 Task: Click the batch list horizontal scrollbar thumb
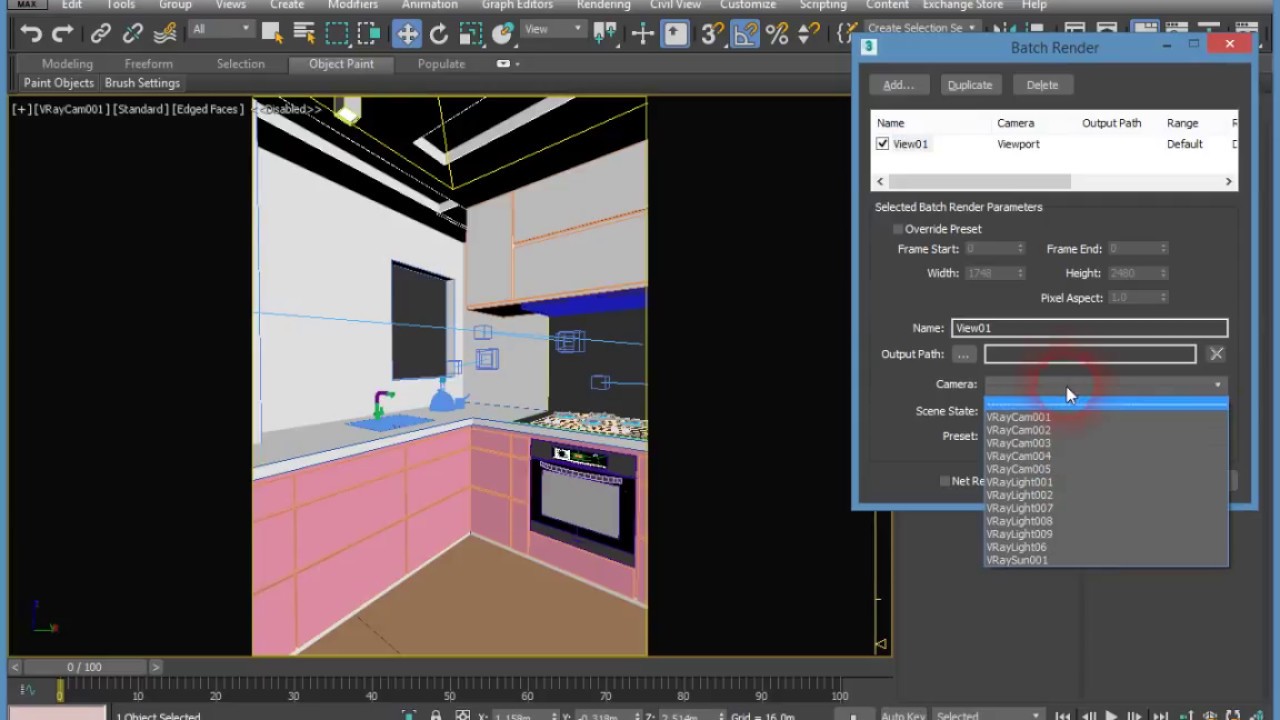(980, 182)
